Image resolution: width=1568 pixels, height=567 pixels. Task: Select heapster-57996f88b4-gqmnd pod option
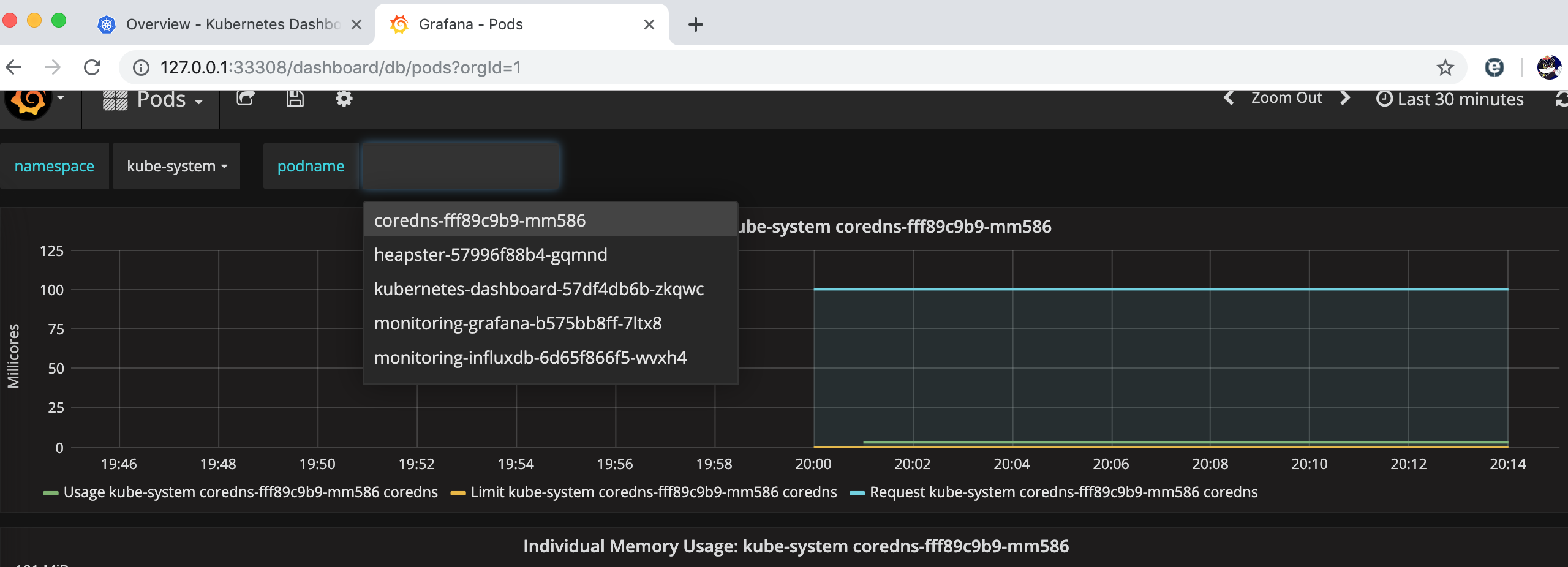tap(550, 255)
